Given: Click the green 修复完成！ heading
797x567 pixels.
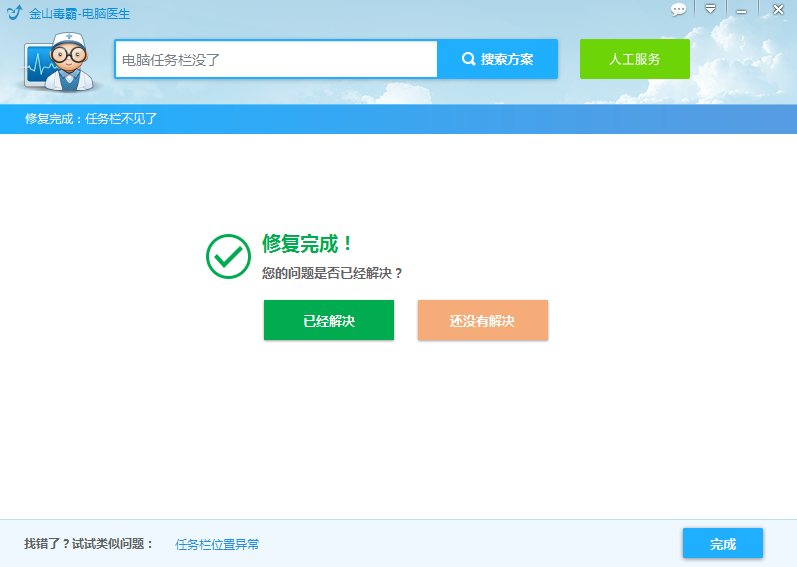Looking at the screenshot, I should 307,245.
